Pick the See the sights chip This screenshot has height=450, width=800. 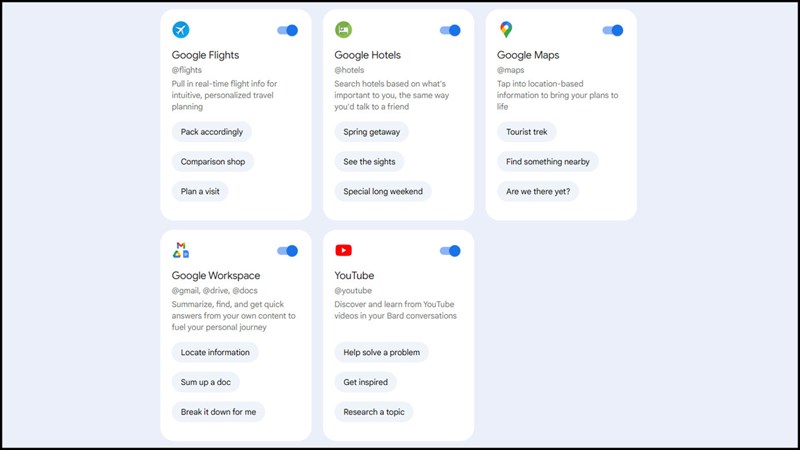pos(369,161)
